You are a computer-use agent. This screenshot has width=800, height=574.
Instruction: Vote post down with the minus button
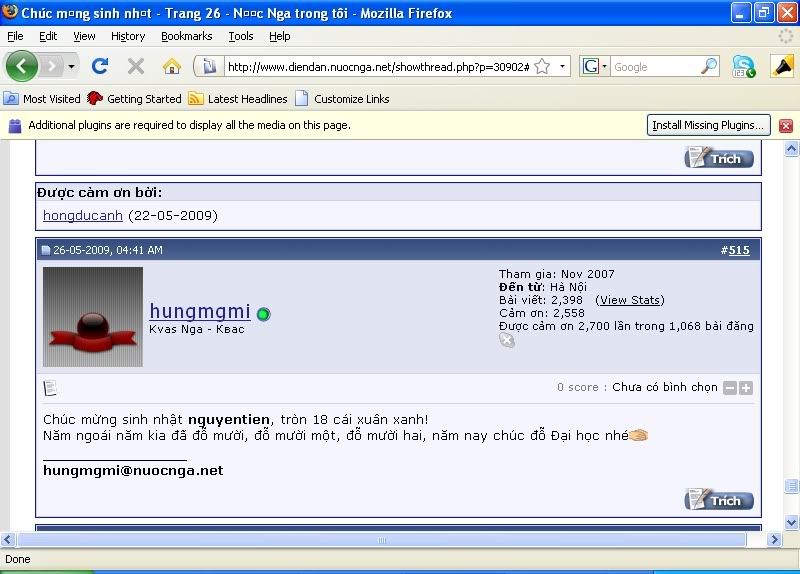click(x=730, y=388)
